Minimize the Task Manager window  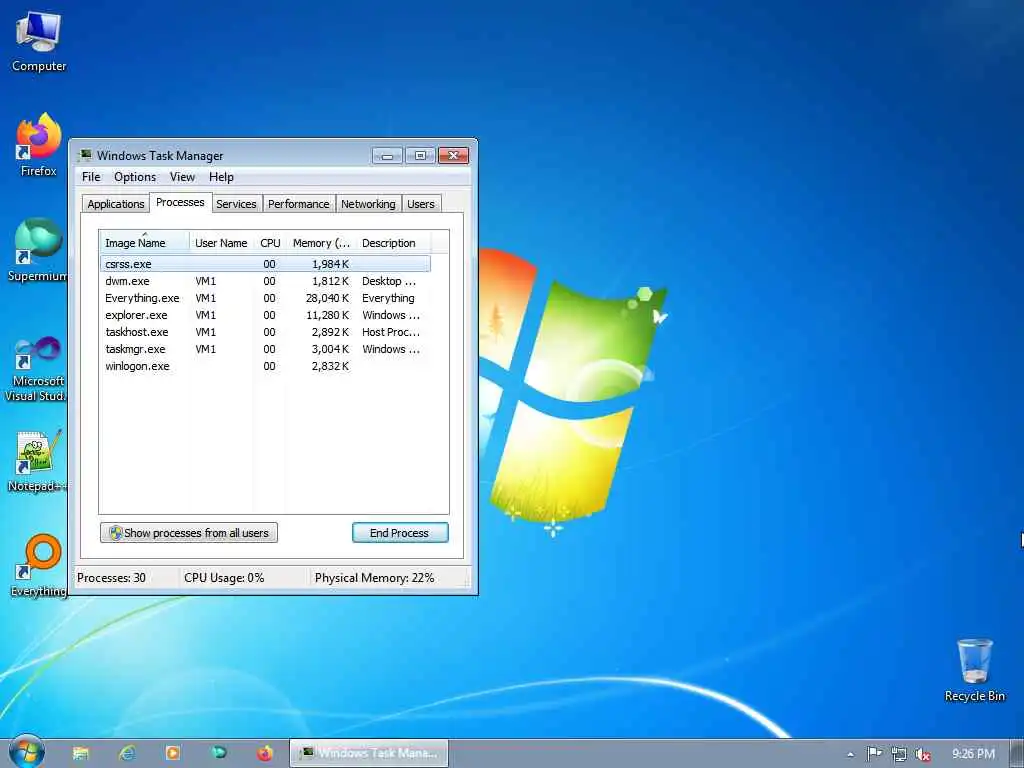click(x=387, y=155)
